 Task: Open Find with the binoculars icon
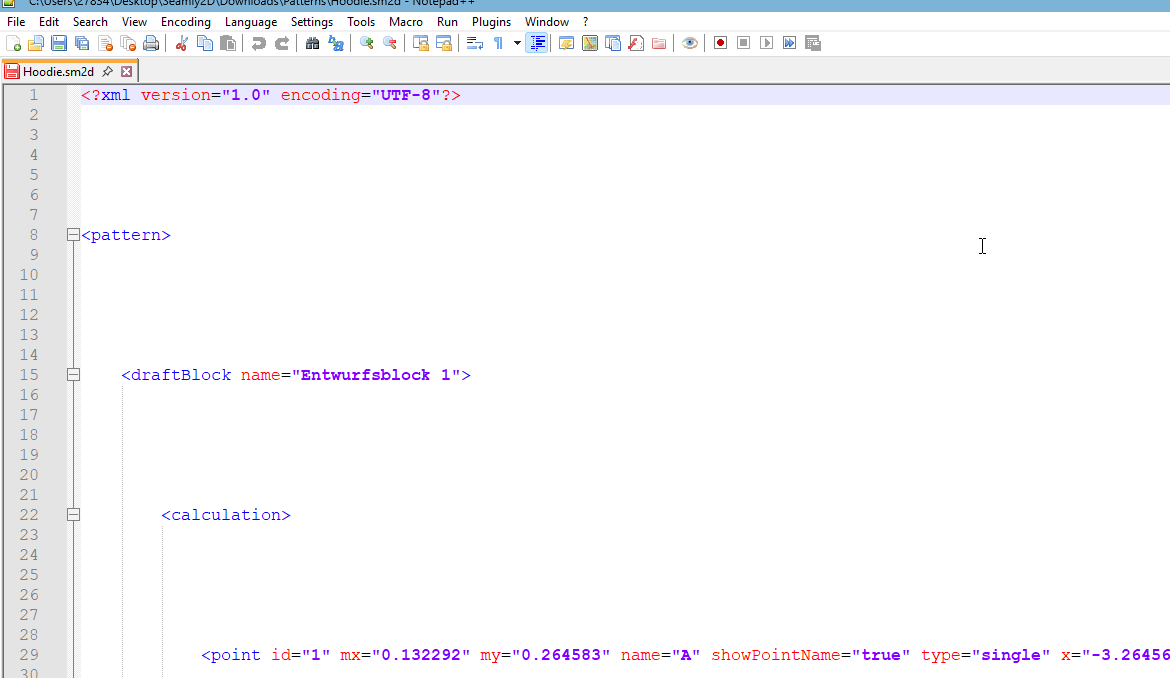pos(312,43)
